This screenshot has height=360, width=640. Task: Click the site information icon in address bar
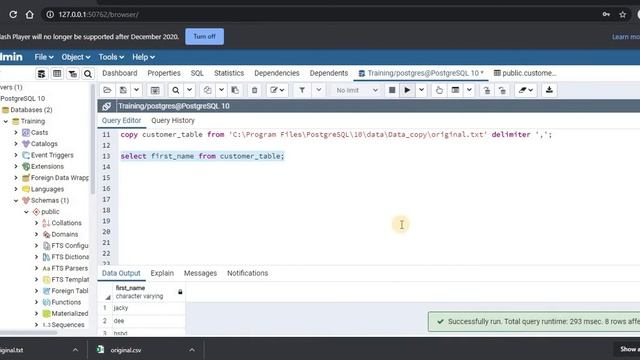click(x=50, y=15)
